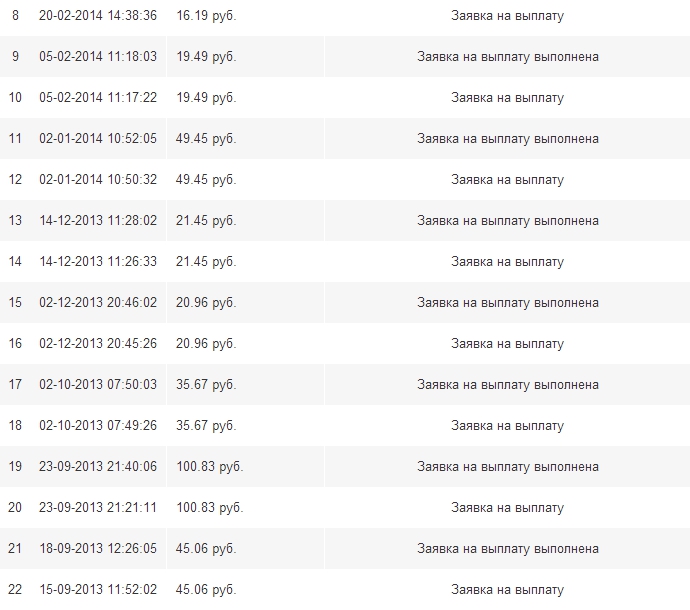The height and width of the screenshot is (610, 690).
Task: Click status text in row 20
Action: coord(507,508)
